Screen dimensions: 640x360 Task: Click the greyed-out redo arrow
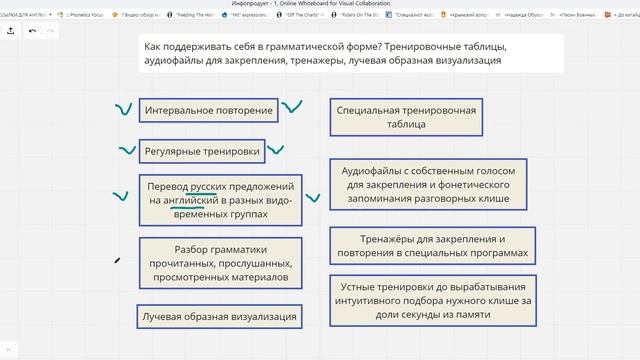(x=50, y=31)
